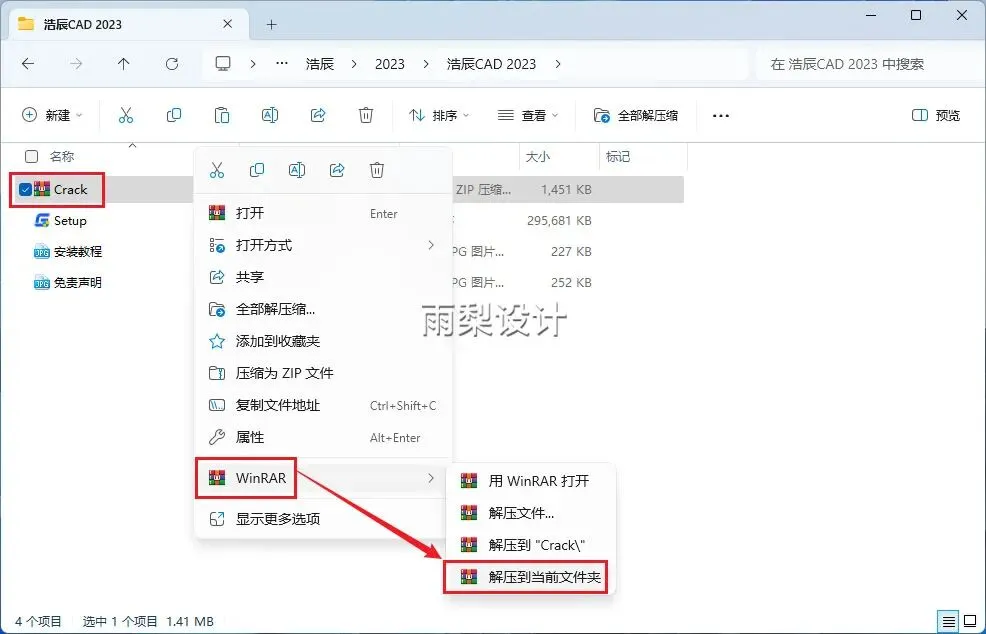
Task: Click the 免责声明 JPG file icon
Action: coord(42,282)
